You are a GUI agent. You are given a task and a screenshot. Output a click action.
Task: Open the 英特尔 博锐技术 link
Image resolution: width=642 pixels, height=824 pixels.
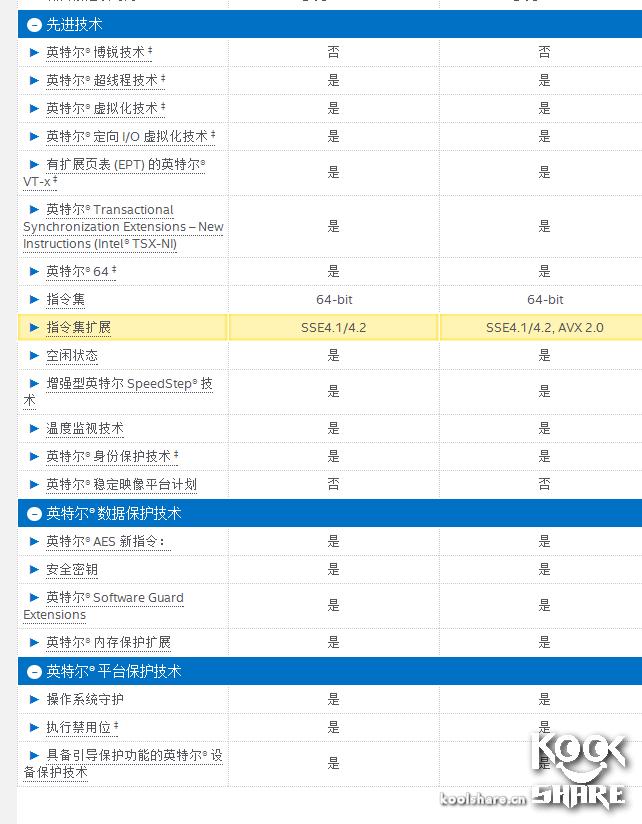point(99,53)
